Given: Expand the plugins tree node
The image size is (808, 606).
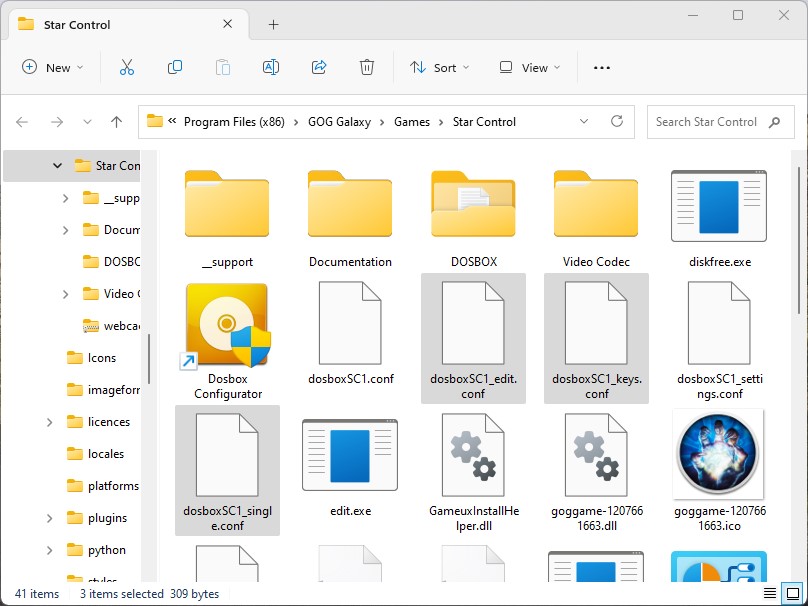Looking at the screenshot, I should (49, 518).
